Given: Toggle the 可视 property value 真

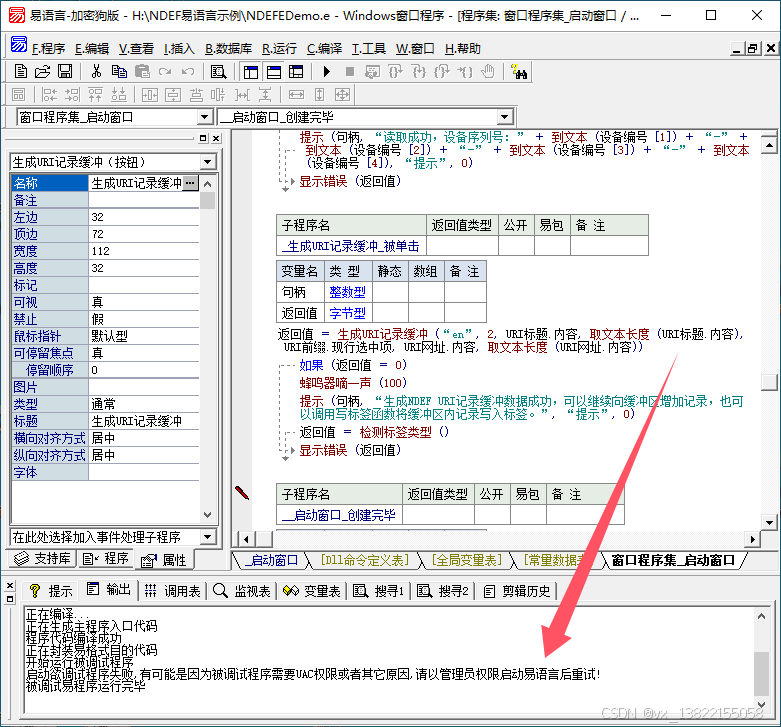Looking at the screenshot, I should coord(144,302).
